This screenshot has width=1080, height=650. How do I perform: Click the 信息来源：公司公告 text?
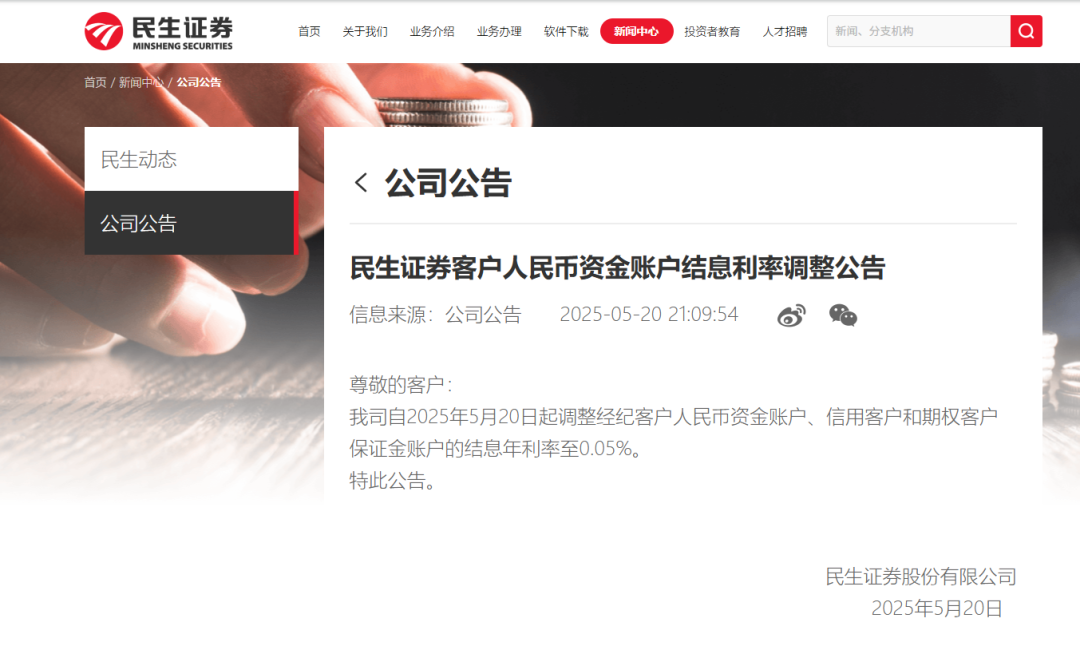(435, 315)
